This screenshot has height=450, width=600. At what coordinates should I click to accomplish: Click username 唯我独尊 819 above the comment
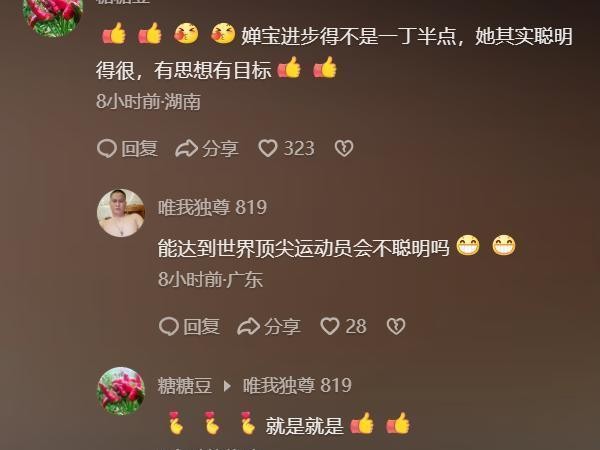click(x=212, y=207)
